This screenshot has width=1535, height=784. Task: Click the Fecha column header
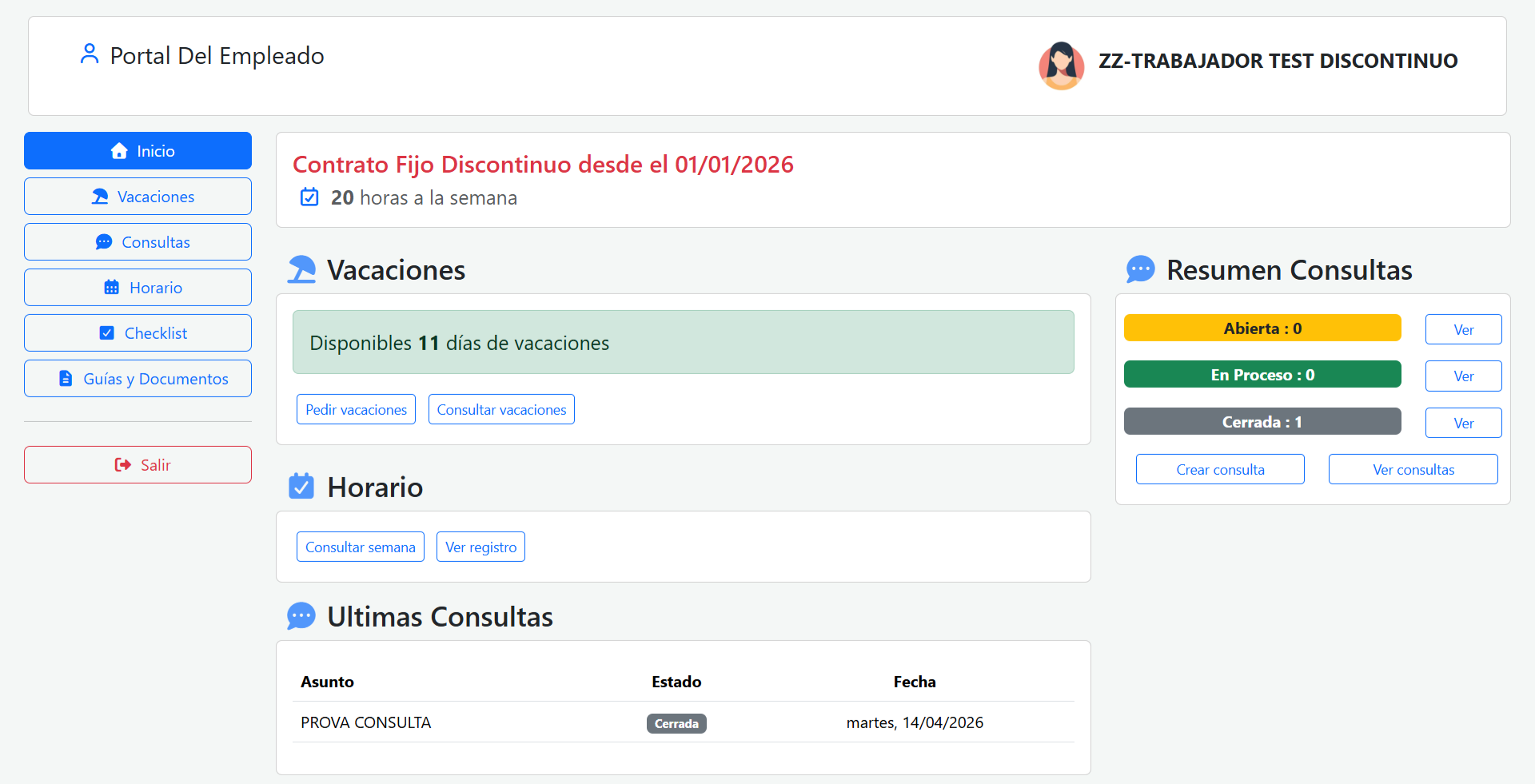click(915, 682)
